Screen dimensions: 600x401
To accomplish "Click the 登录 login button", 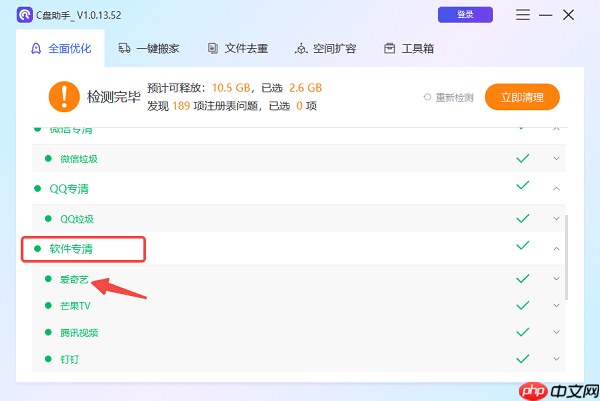I will (465, 15).
